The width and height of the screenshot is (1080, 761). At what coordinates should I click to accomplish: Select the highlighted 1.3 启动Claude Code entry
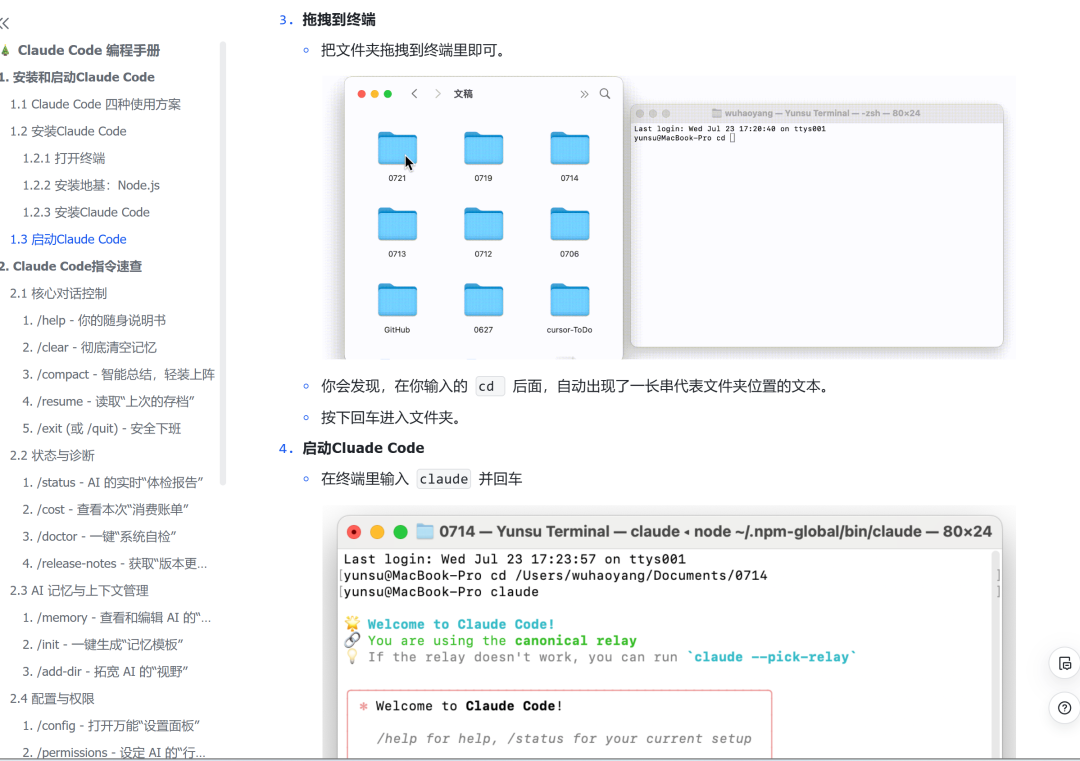pyautogui.click(x=68, y=239)
